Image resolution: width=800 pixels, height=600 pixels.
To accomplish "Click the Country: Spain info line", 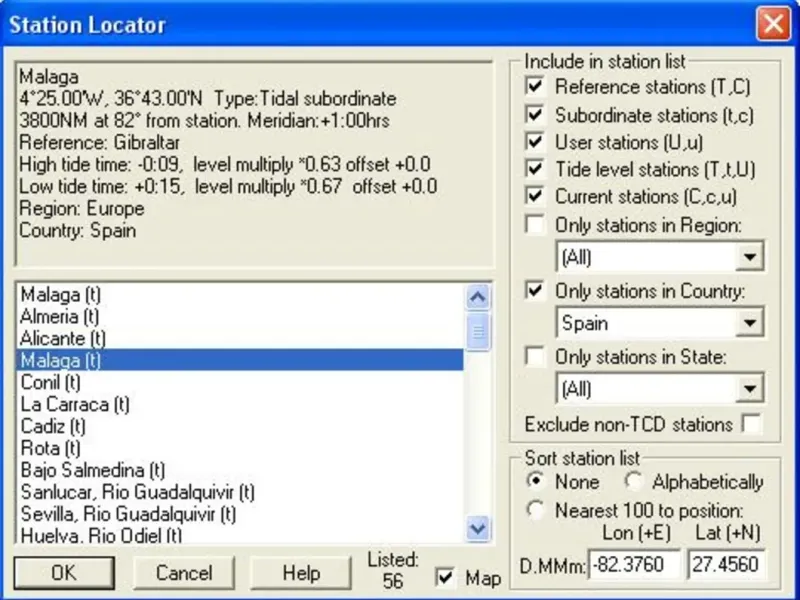I will (78, 230).
